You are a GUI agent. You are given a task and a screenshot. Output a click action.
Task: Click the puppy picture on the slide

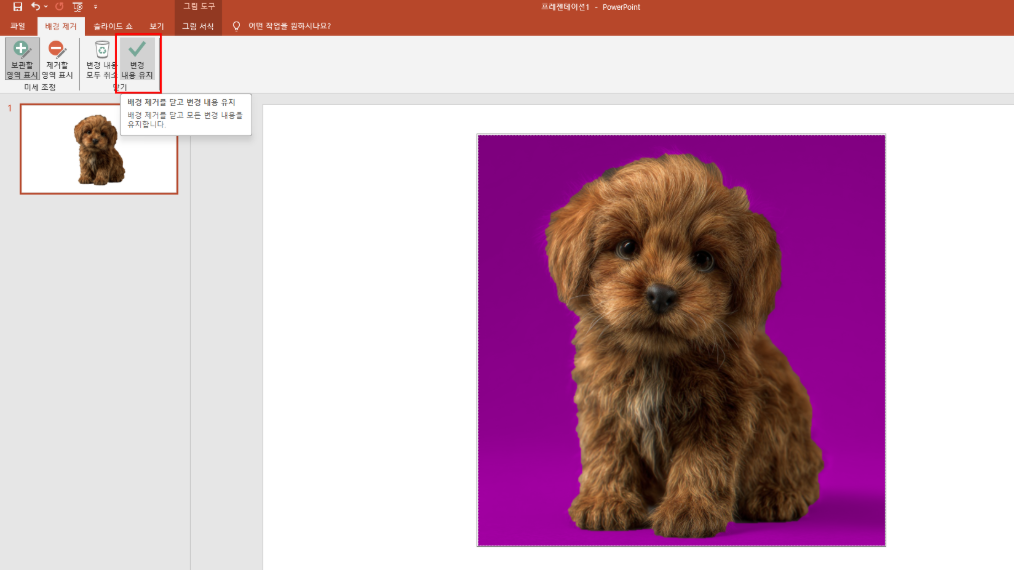(681, 340)
